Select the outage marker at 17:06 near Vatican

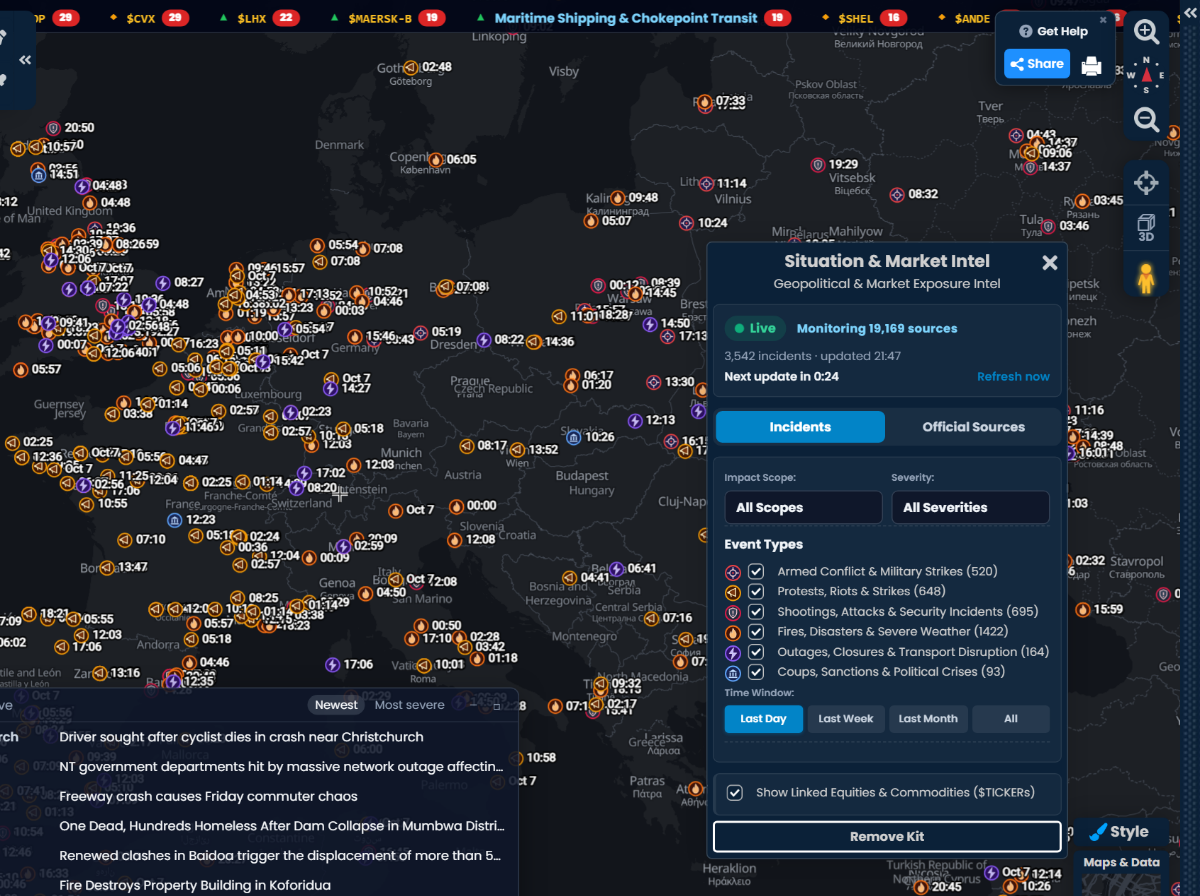click(x=332, y=664)
